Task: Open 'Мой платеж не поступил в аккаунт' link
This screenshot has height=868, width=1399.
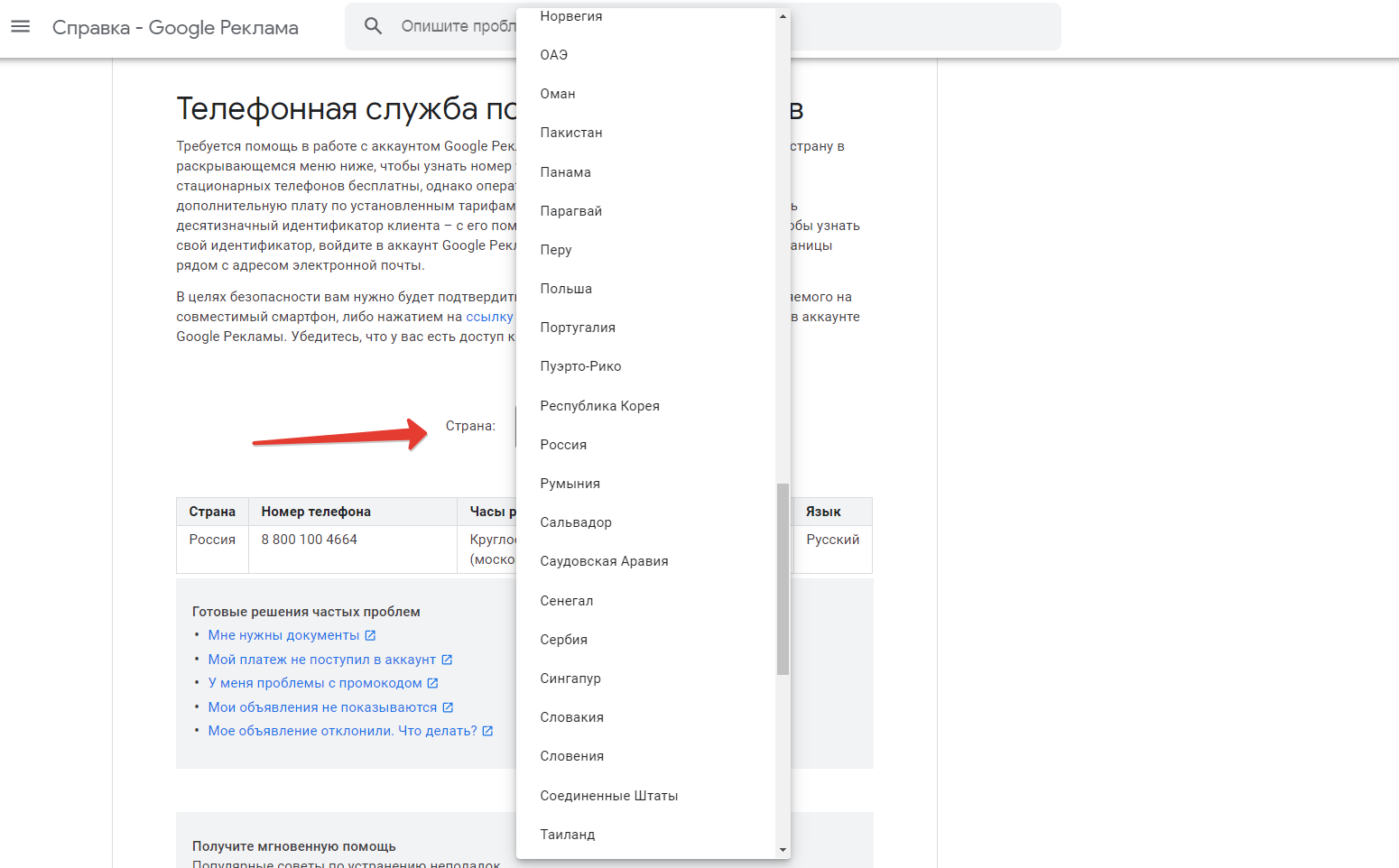Action: [x=322, y=660]
